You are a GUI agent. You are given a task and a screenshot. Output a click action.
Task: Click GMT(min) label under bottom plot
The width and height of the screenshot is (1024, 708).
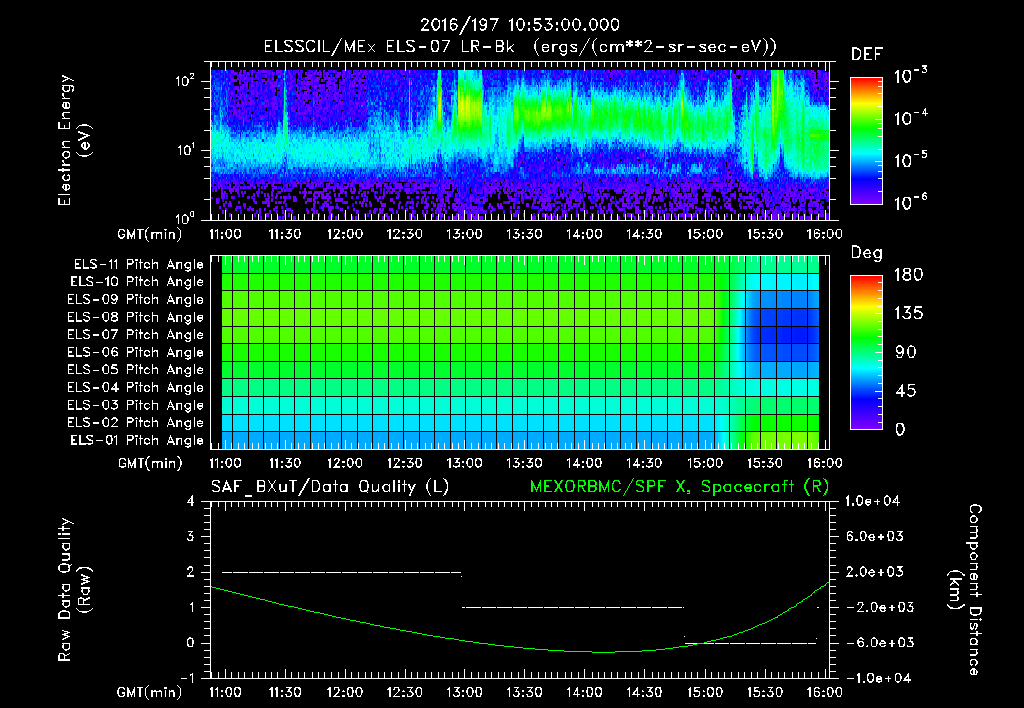150,692
